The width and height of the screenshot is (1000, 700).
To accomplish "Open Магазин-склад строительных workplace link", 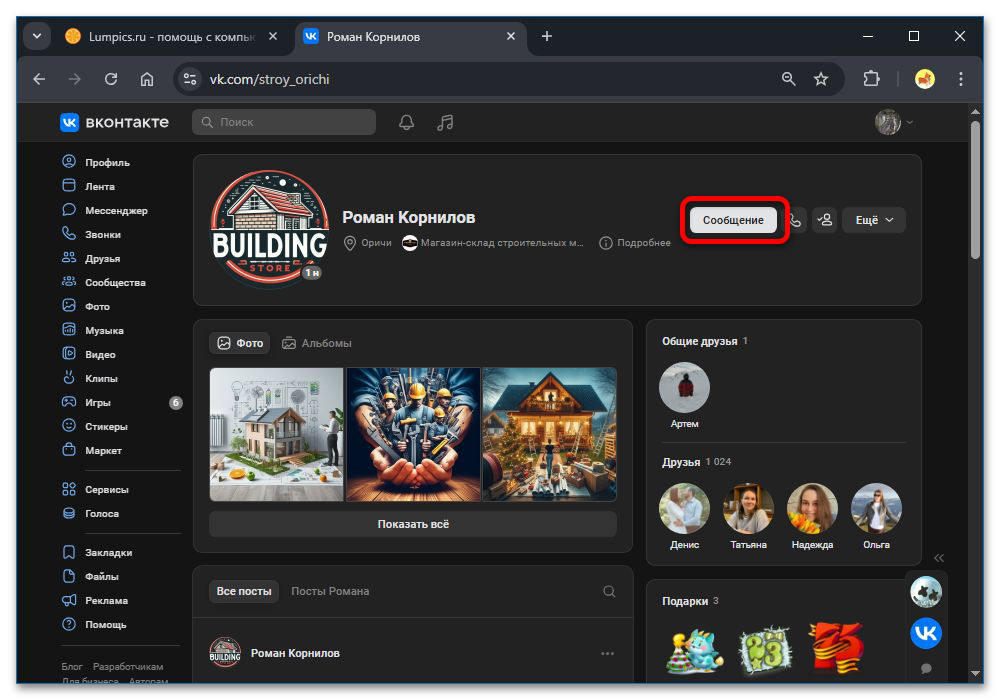I will point(493,243).
